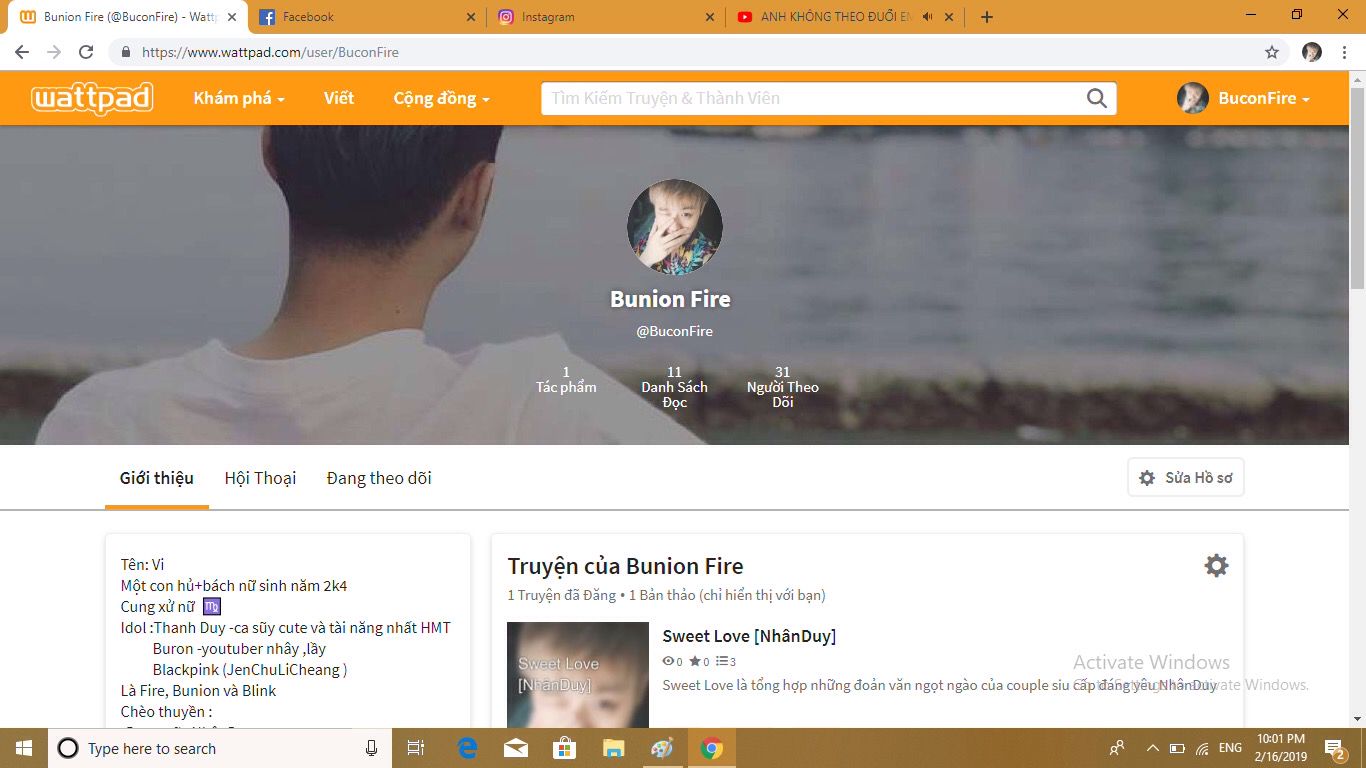
Task: Switch to the Facebook browser tab
Action: (366, 17)
